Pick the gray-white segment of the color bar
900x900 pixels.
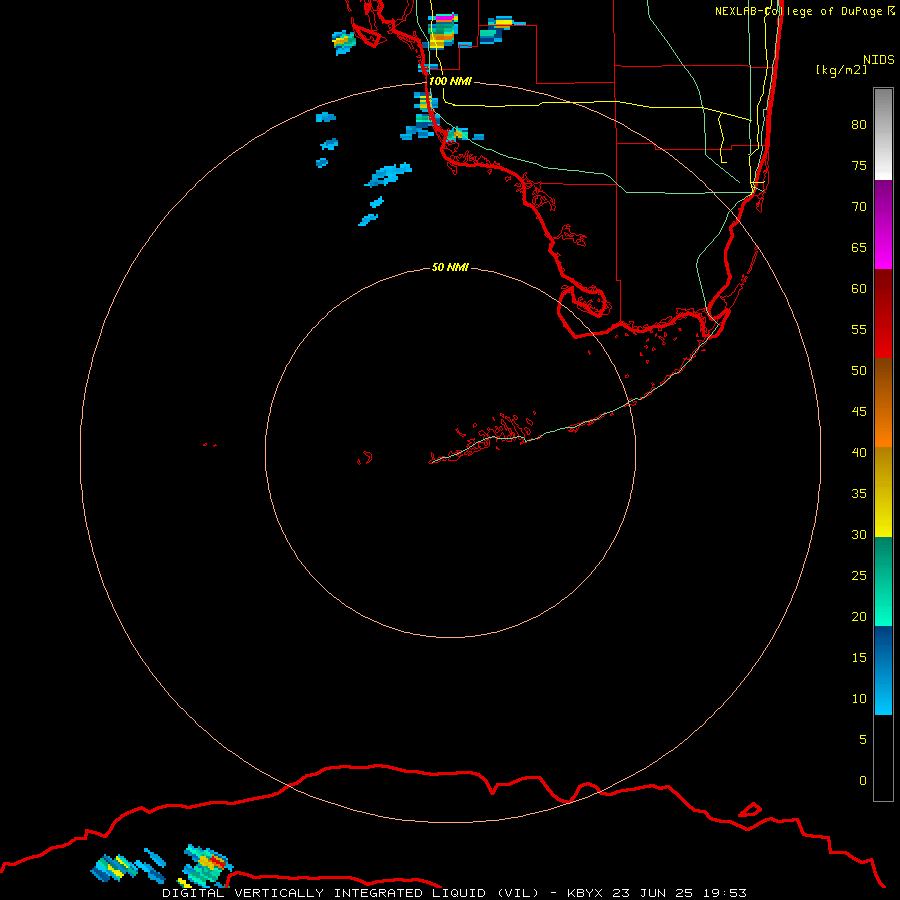tap(883, 134)
